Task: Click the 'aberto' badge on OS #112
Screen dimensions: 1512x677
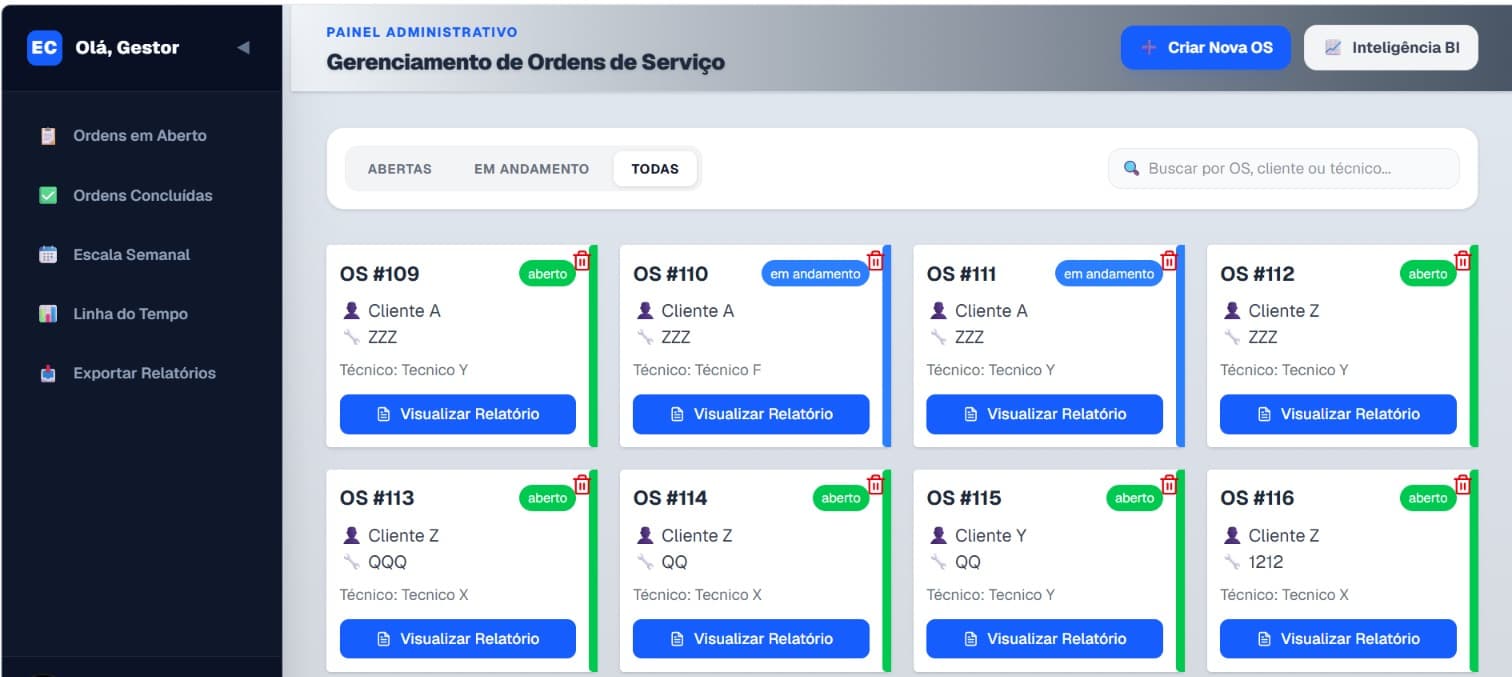Action: (x=1428, y=274)
